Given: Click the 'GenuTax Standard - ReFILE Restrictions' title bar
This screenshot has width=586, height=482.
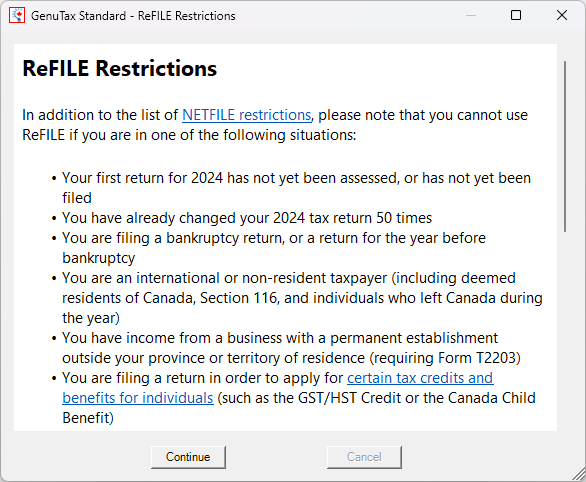Looking at the screenshot, I should tap(133, 16).
